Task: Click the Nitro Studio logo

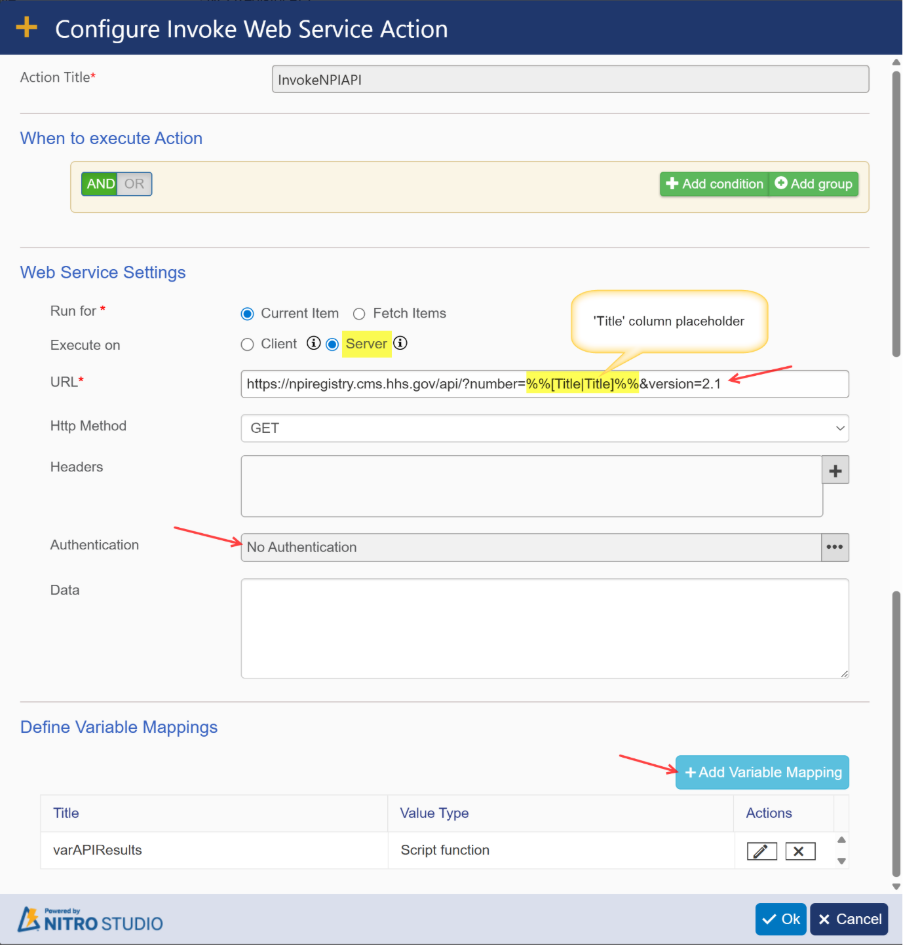Action: point(90,919)
